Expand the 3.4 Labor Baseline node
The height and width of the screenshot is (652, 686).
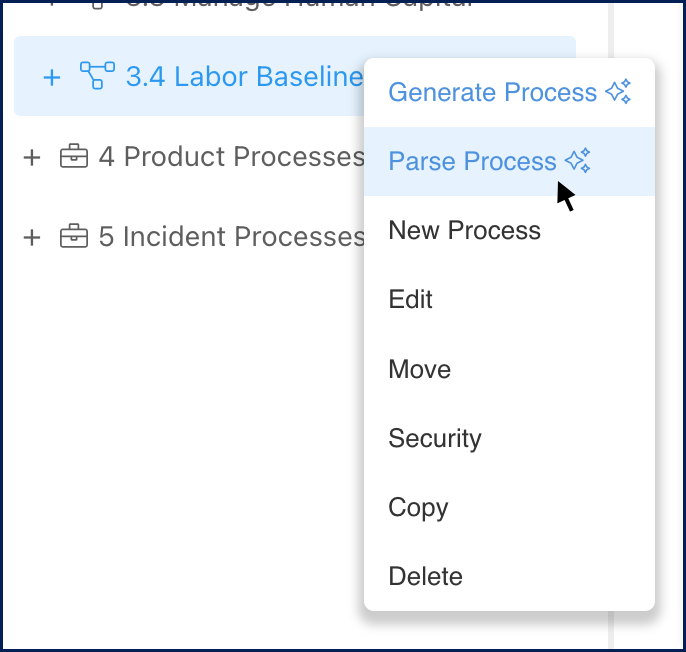(52, 77)
